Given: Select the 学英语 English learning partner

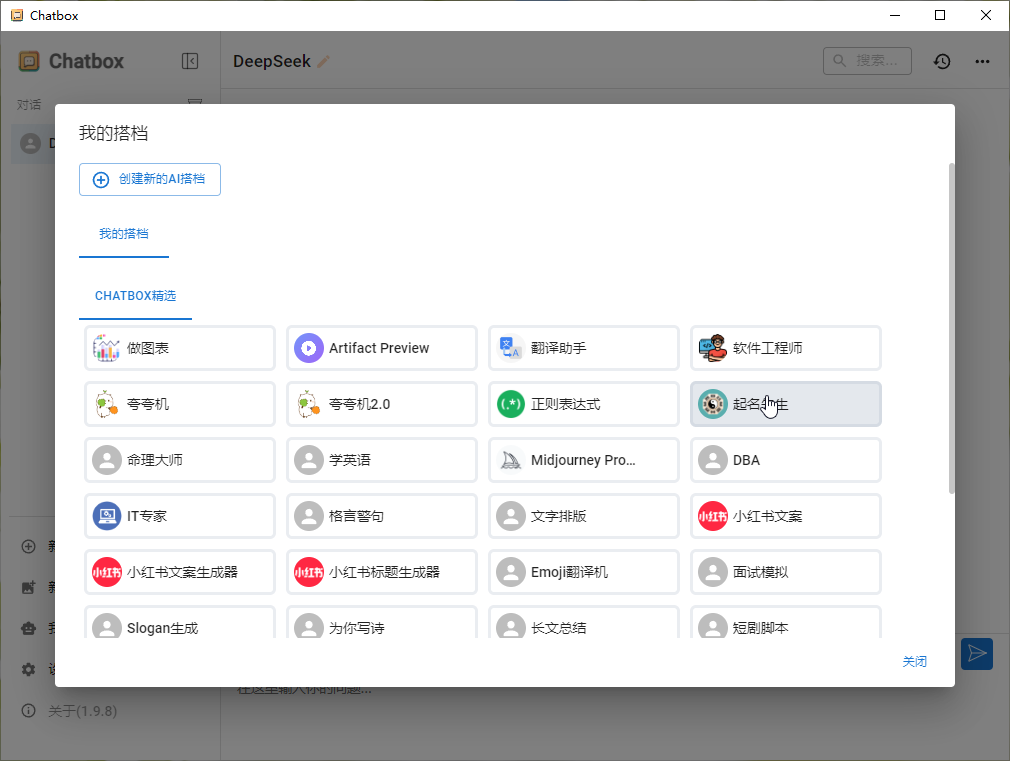Looking at the screenshot, I should 382,460.
